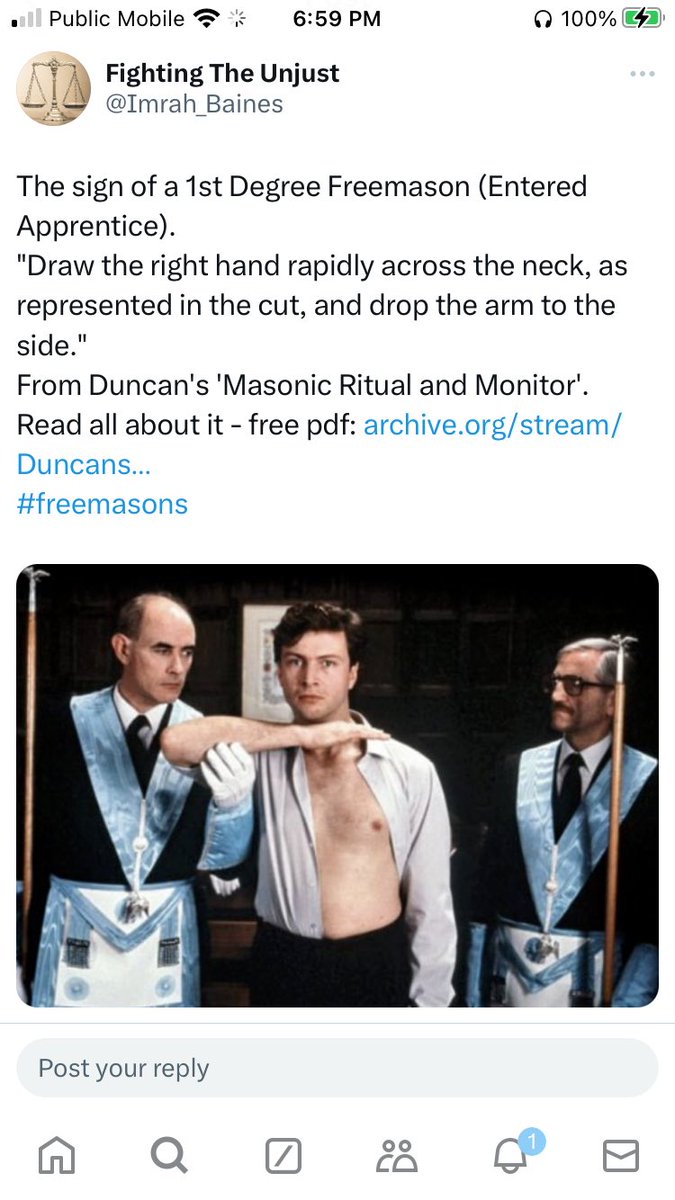The height and width of the screenshot is (1200, 675).
Task: Open the Fighting The Unjust display name
Action: 222,73
